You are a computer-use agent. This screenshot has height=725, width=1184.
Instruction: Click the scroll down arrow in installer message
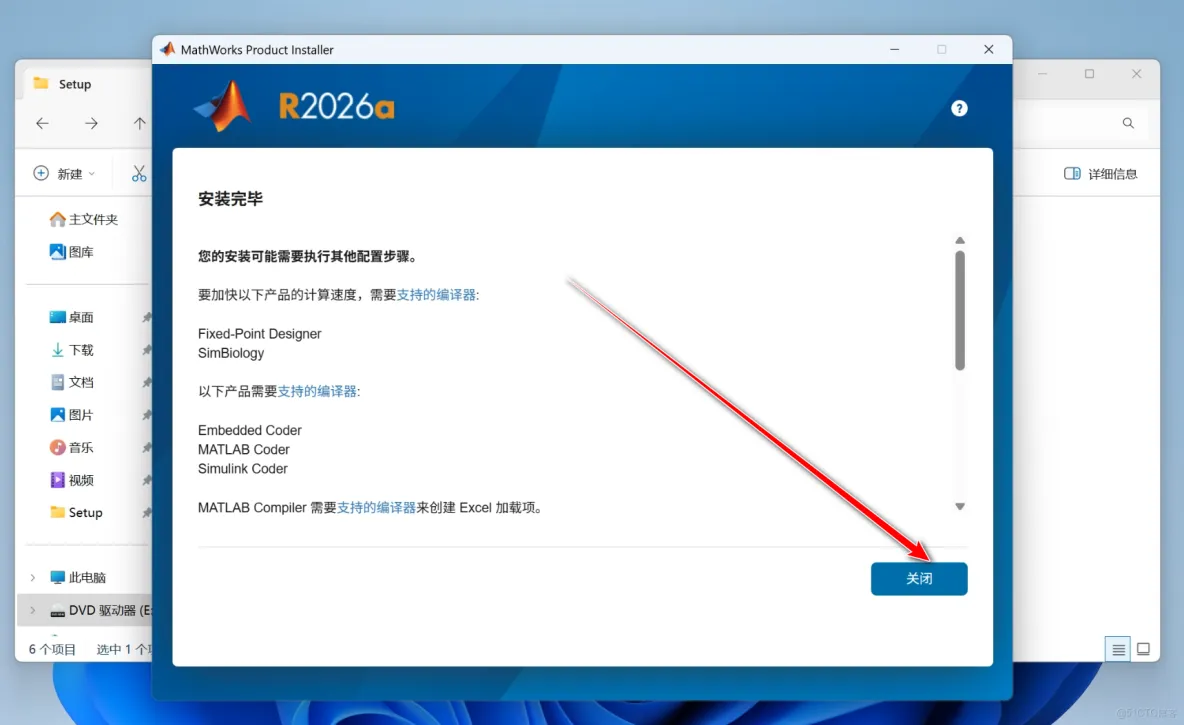point(960,507)
